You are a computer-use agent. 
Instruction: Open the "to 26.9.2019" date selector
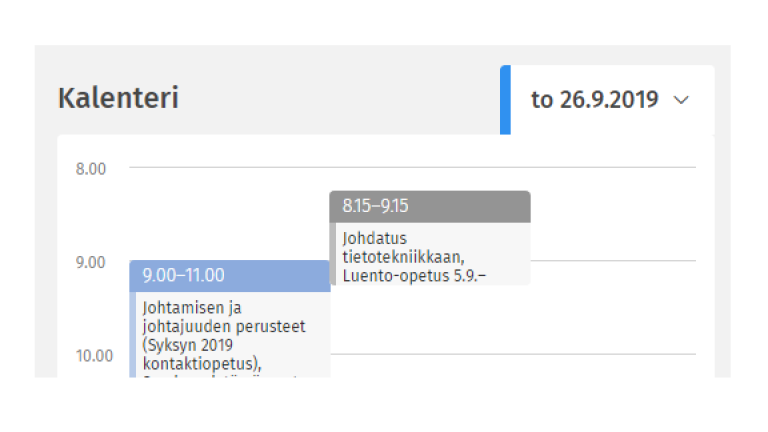click(595, 100)
